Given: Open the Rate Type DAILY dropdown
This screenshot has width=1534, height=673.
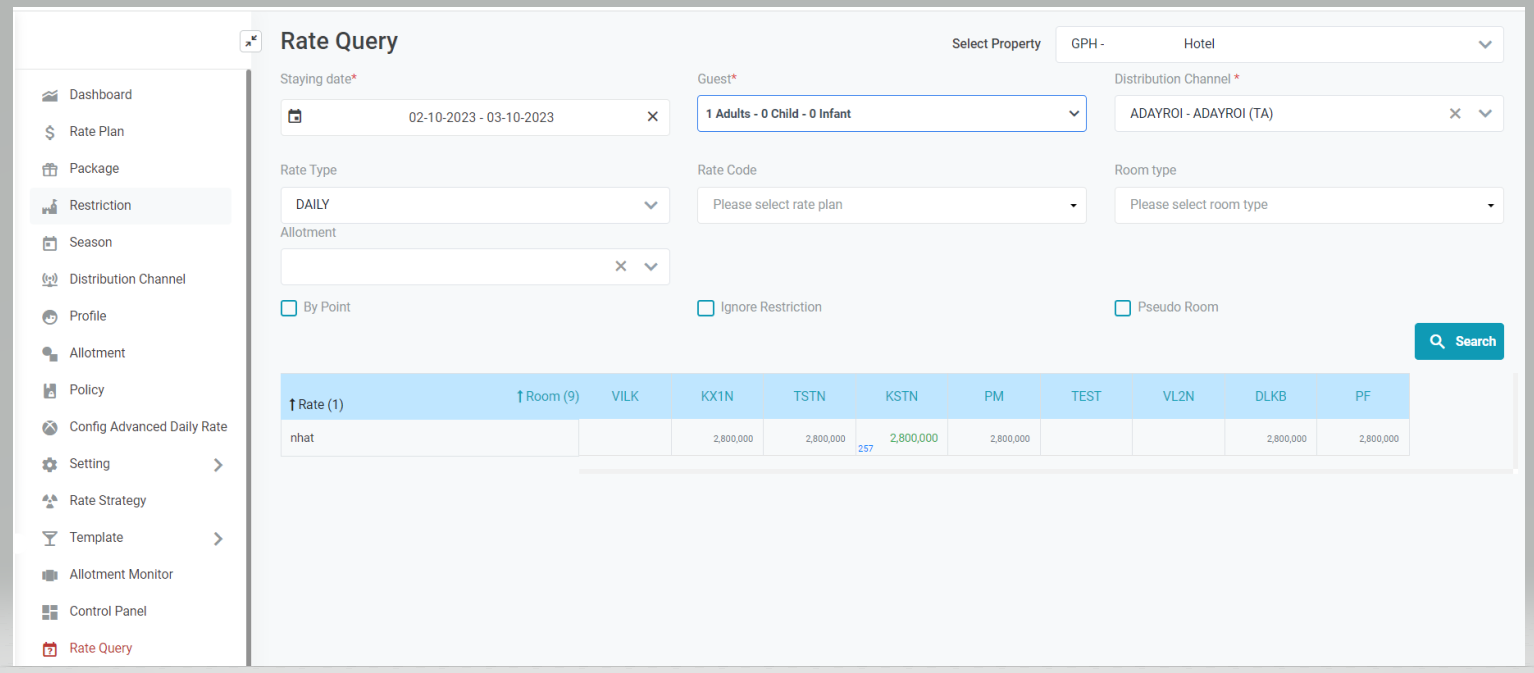Looking at the screenshot, I should click(475, 205).
